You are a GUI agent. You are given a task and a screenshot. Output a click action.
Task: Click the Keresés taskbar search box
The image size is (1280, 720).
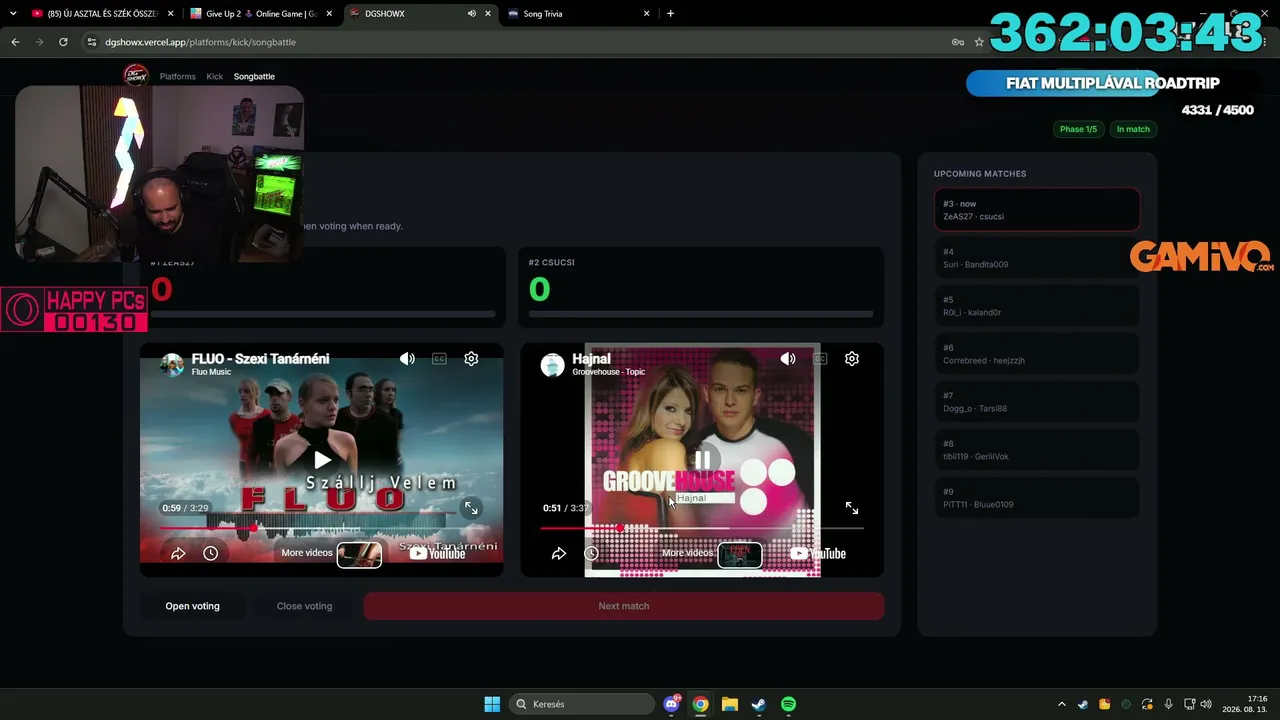(583, 704)
